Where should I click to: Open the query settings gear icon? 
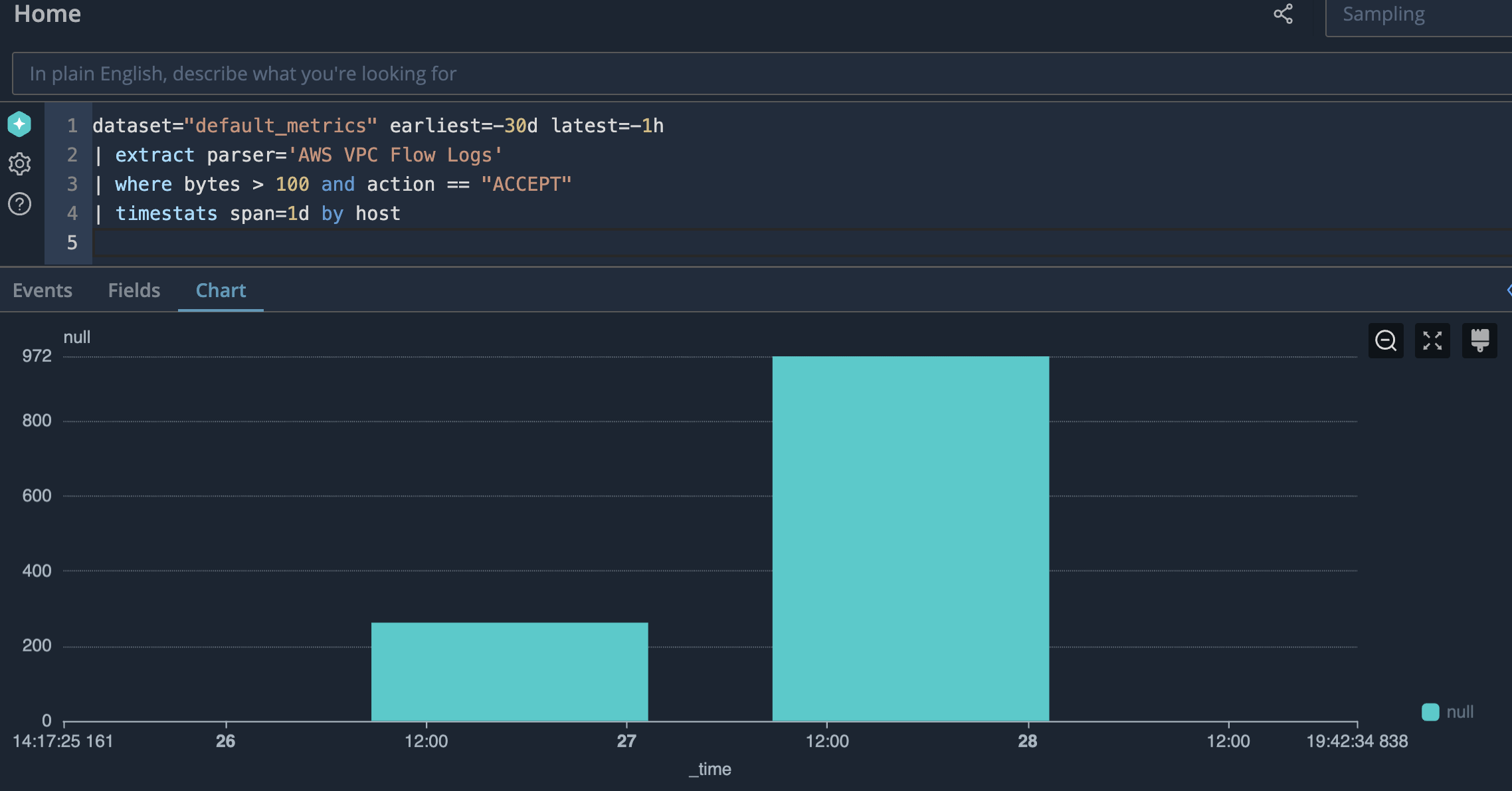point(19,164)
